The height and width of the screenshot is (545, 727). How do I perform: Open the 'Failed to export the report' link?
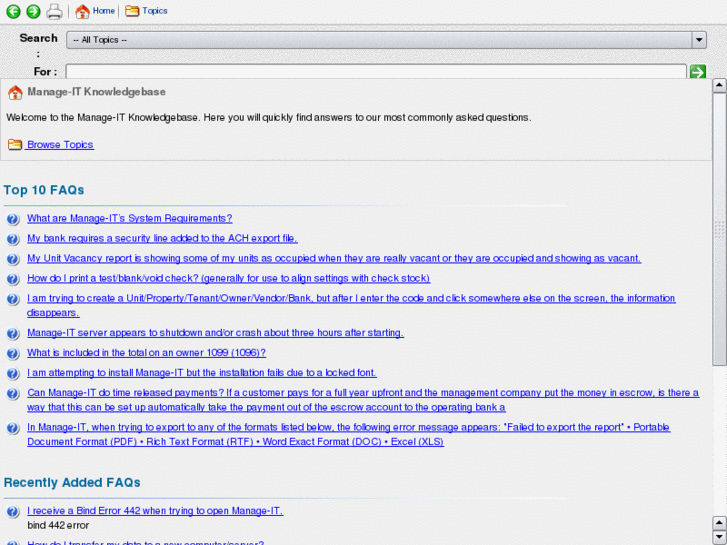click(x=348, y=434)
